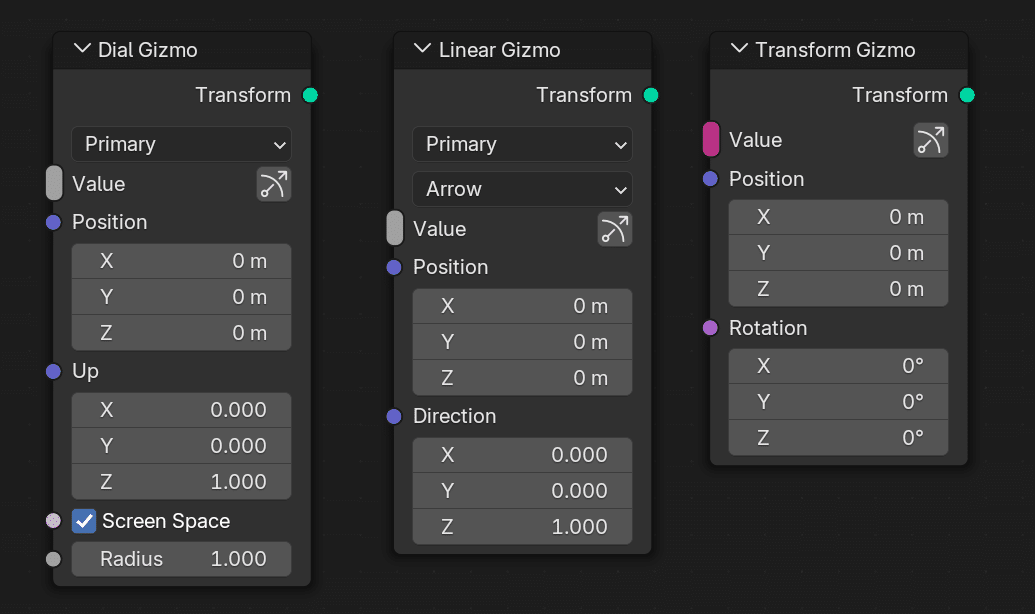
Task: Click the Transform Gizmo value pin icon
Action: (x=930, y=140)
